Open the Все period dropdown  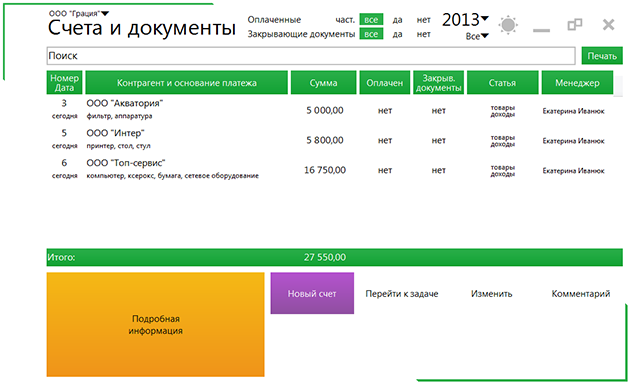click(x=477, y=36)
